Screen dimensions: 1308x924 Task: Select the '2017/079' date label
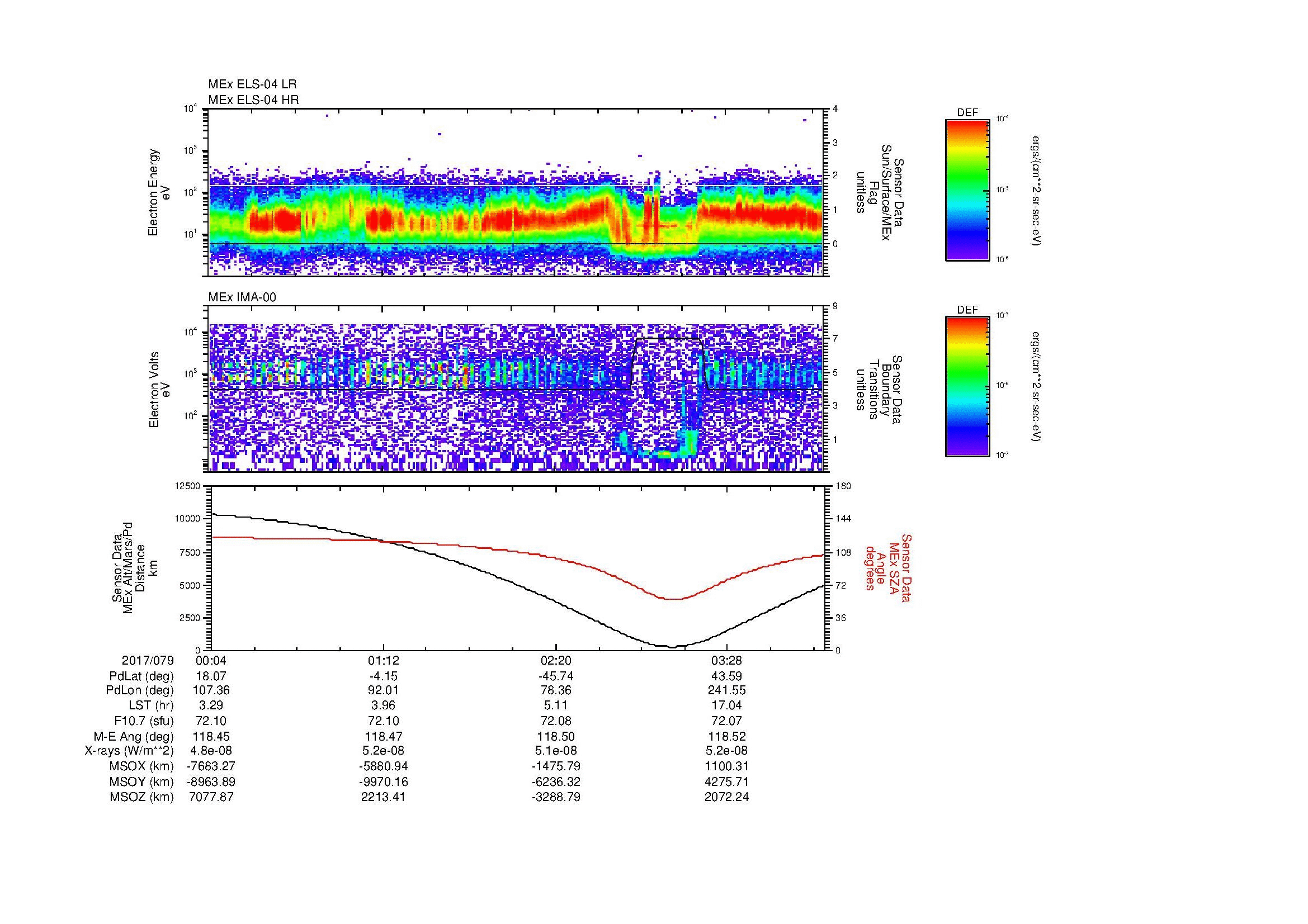(148, 660)
